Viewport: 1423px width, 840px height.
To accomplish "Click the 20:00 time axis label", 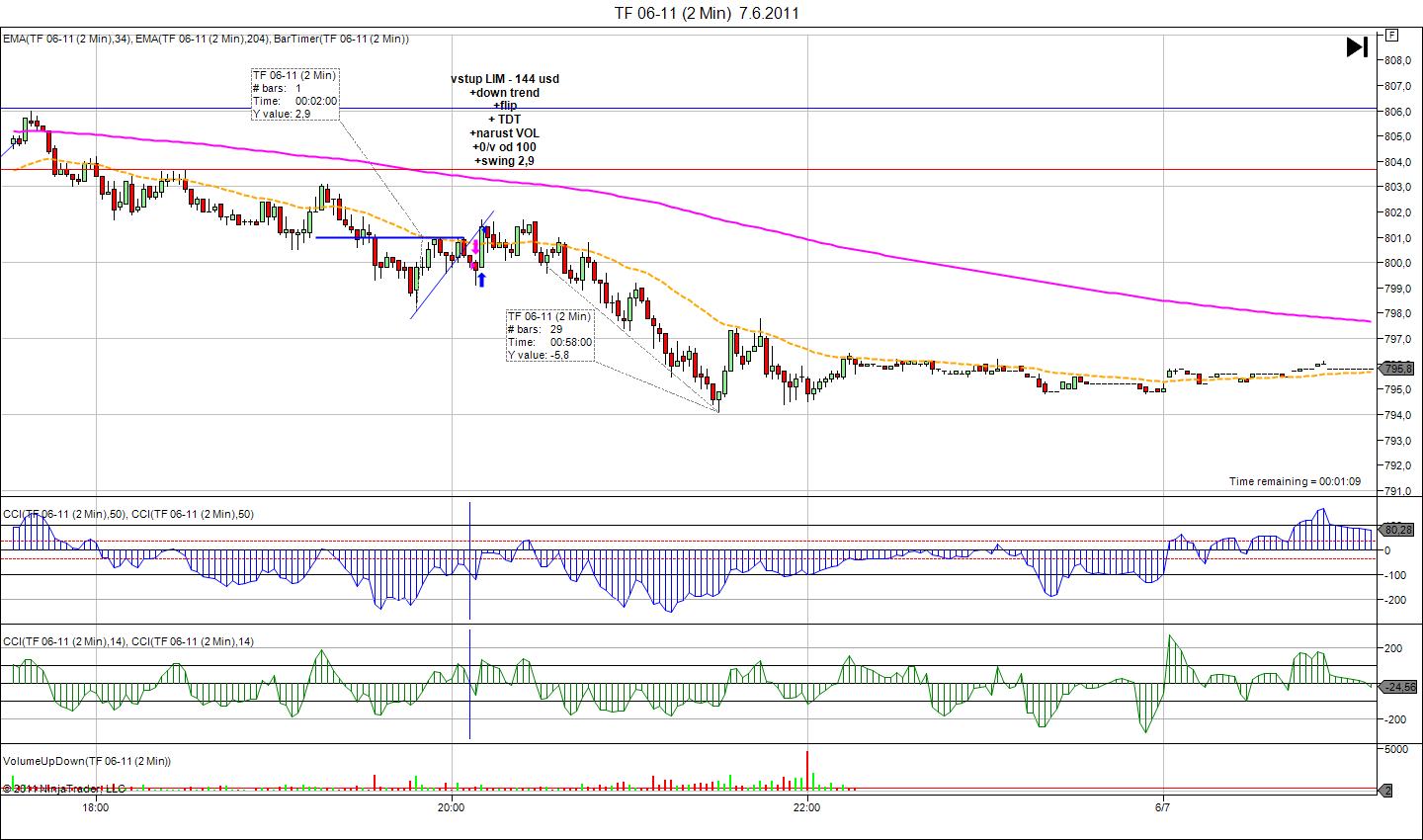I will point(451,807).
